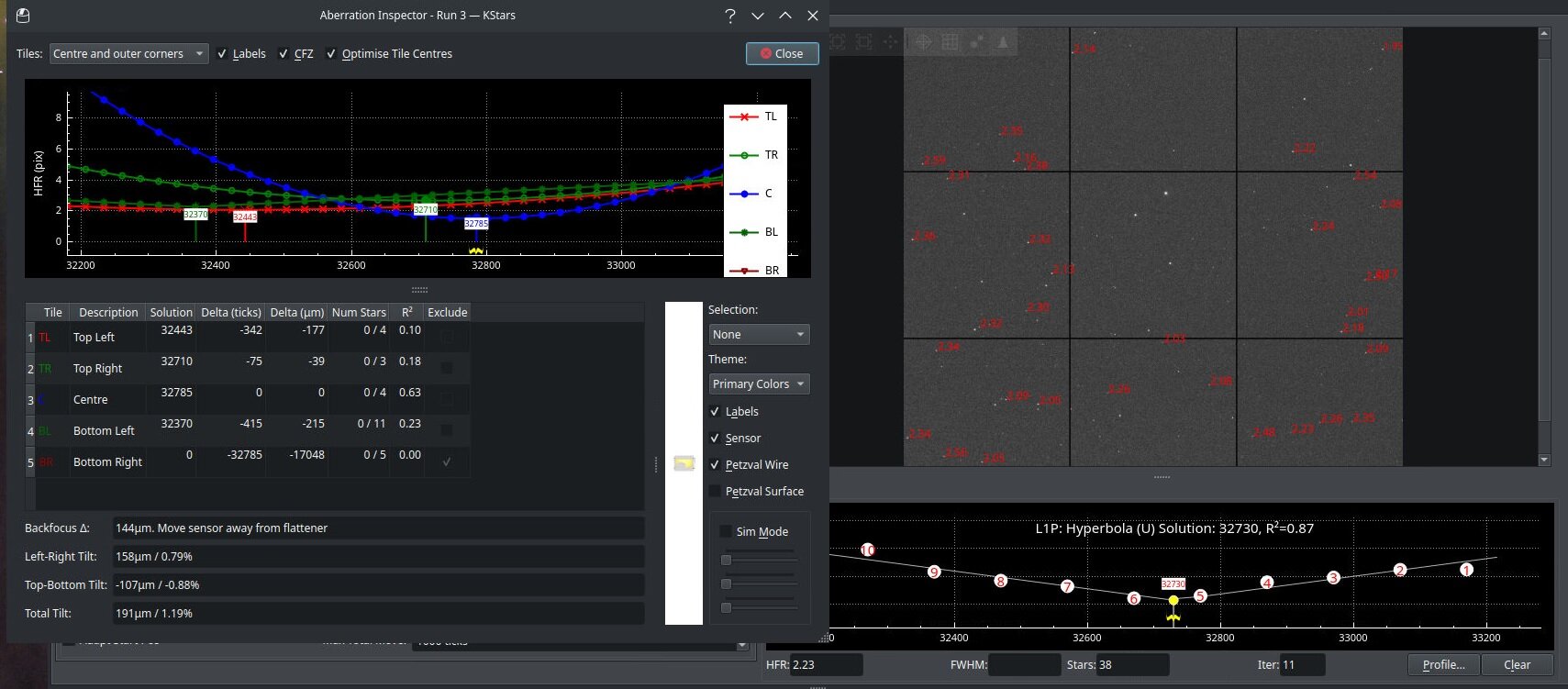
Task: Click the KStars window icon in title bar
Action: 23,16
